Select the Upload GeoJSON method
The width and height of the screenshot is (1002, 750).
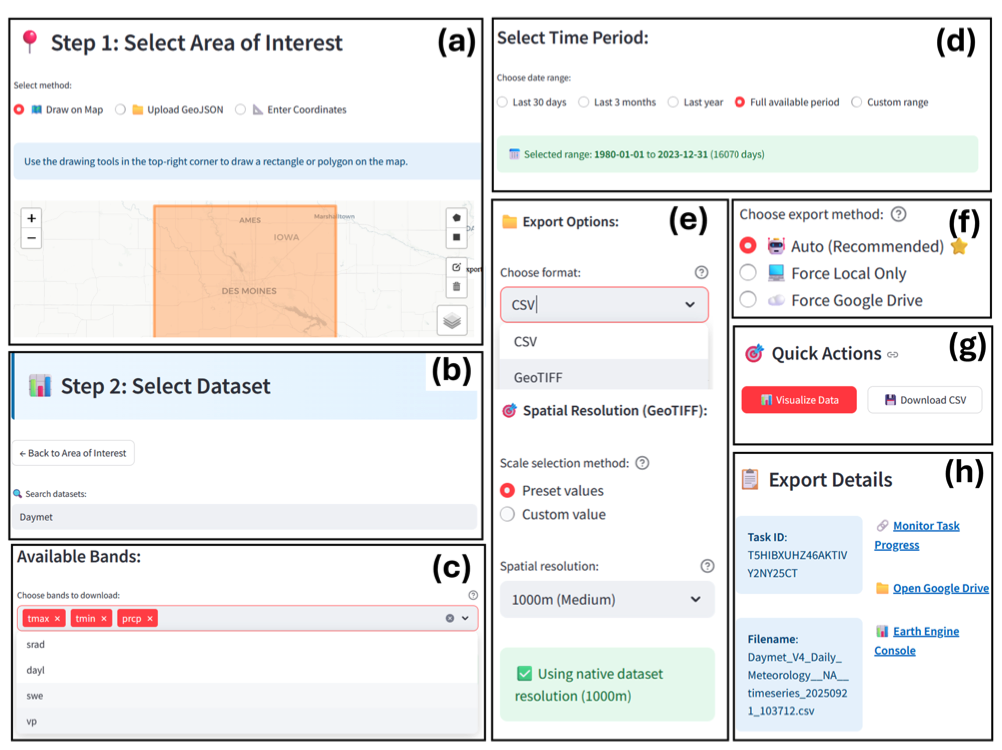(121, 110)
